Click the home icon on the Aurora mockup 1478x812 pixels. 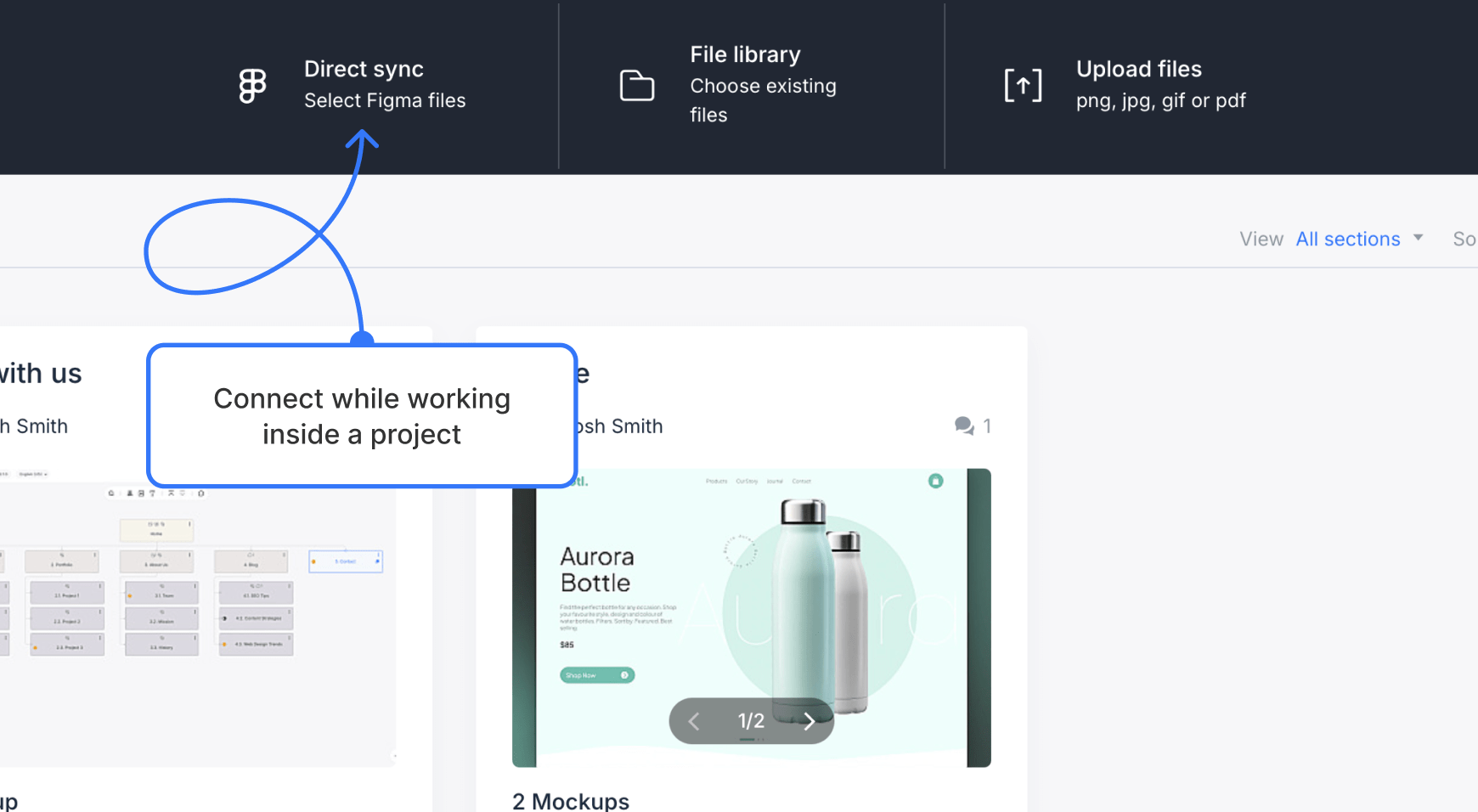click(936, 481)
